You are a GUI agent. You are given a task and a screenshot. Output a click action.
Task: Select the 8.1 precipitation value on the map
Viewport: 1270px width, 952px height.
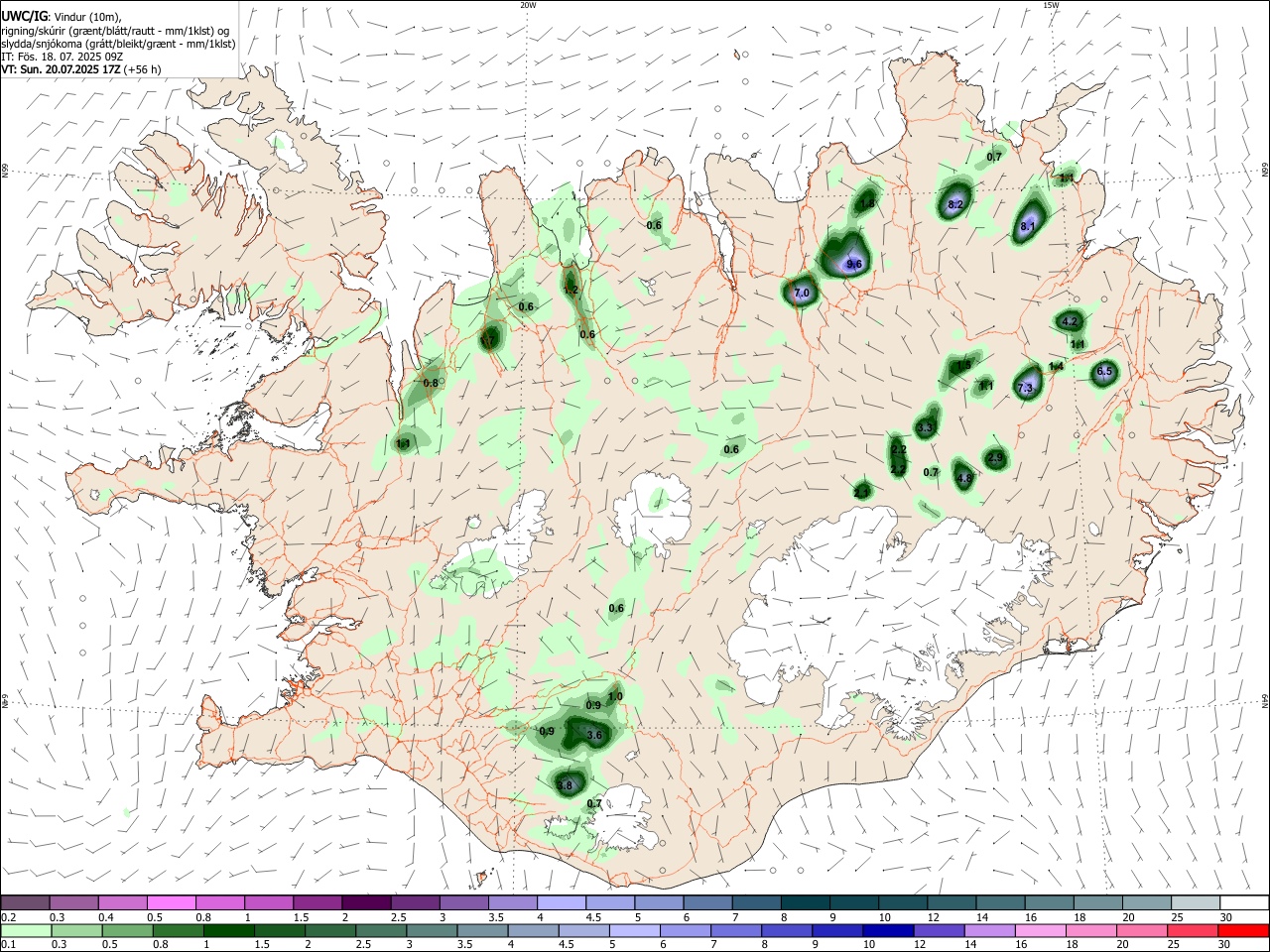(1028, 227)
